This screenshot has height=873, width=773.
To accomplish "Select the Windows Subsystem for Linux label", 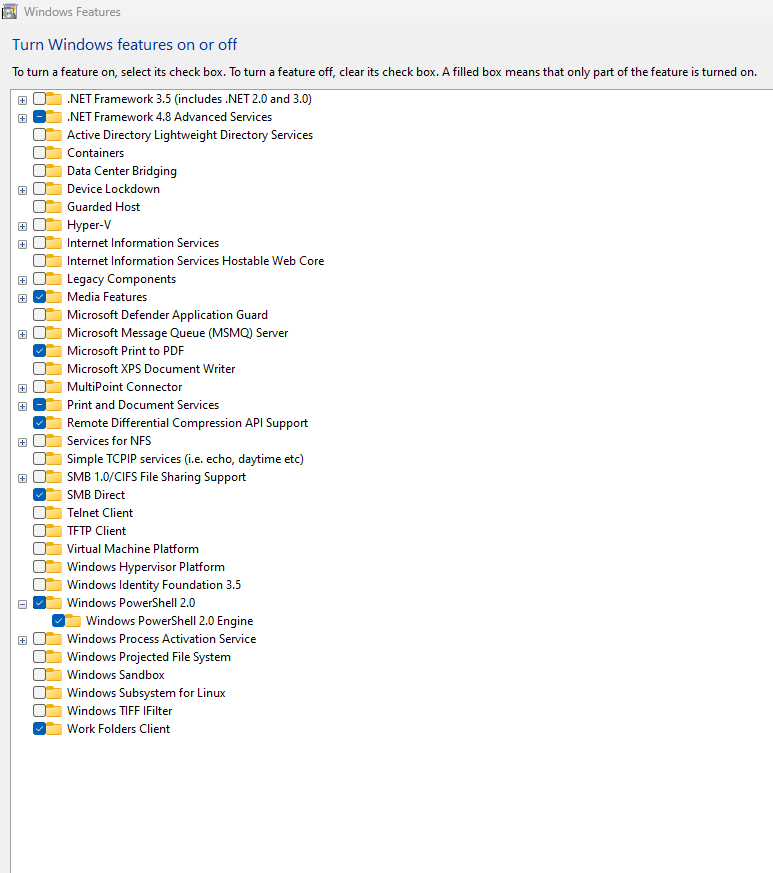I will coord(146,693).
